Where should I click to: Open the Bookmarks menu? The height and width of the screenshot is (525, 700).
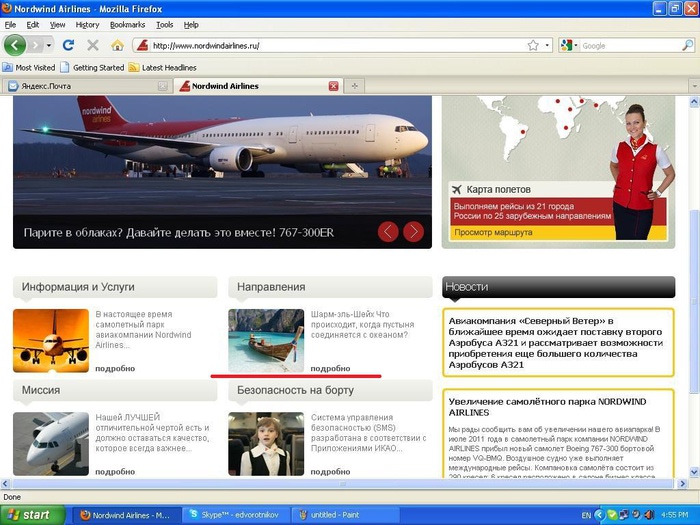(128, 25)
